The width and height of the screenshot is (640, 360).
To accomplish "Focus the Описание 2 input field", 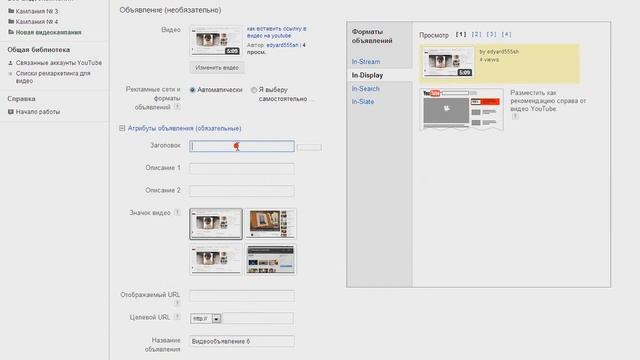I will coord(242,191).
